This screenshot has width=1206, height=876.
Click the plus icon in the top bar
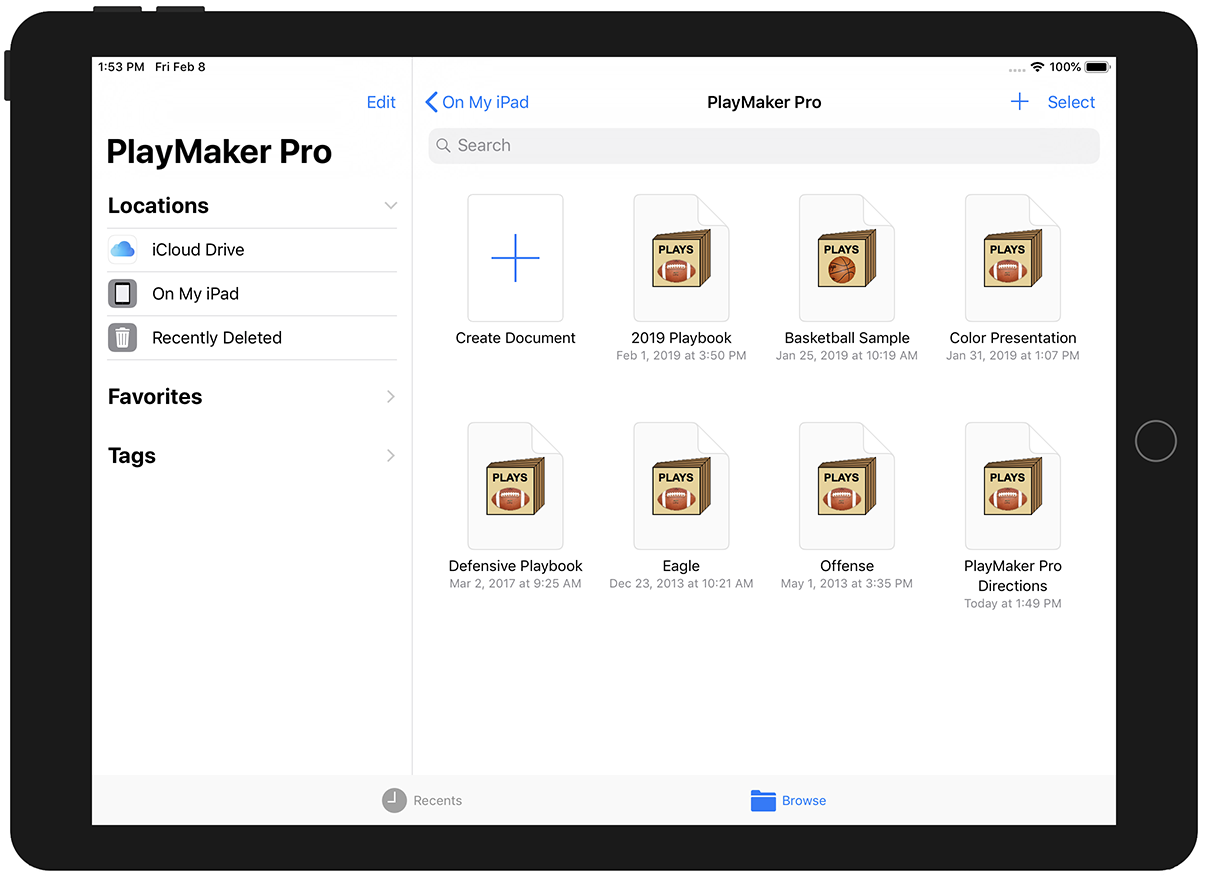tap(1019, 102)
